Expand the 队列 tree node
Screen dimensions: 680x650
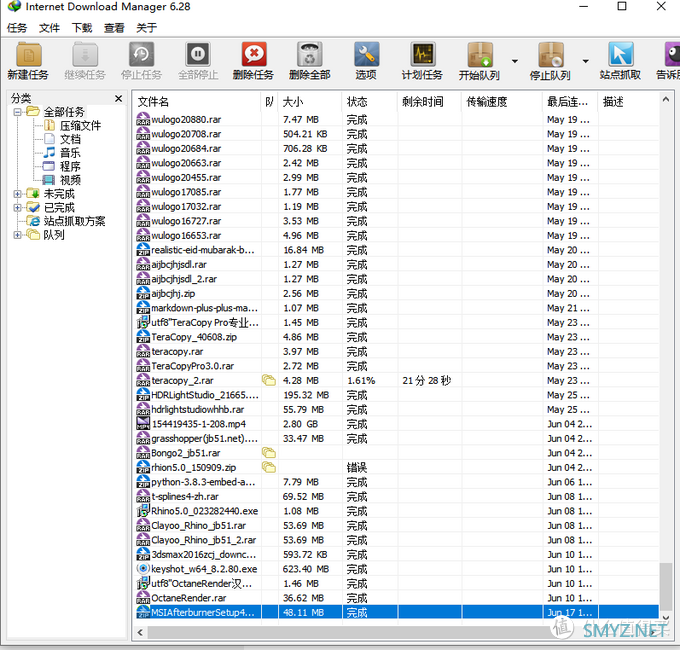point(17,235)
